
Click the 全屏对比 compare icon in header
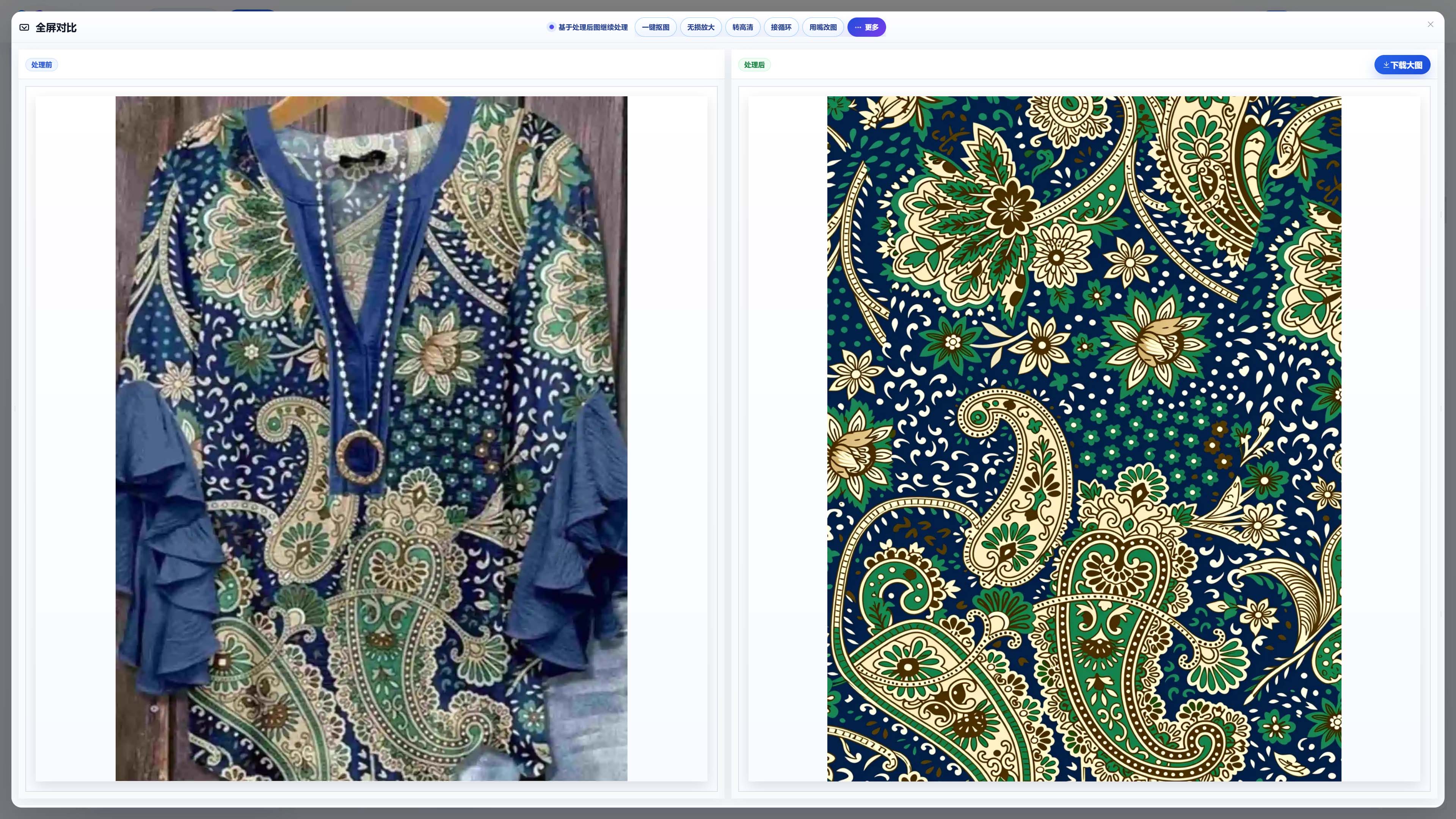[x=24, y=27]
